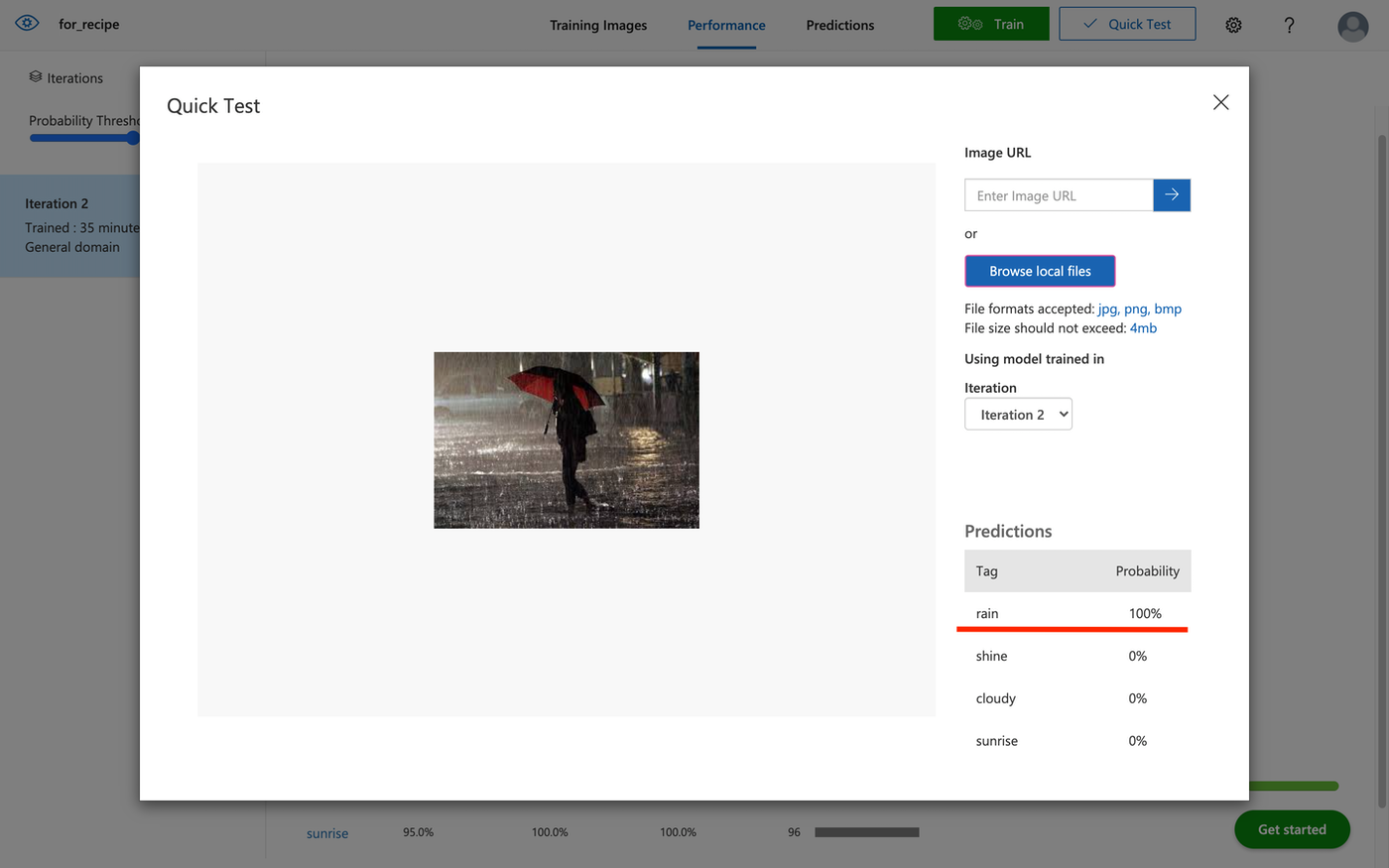
Task: Adjust the Probability Threshold slider handle
Action: pyautogui.click(x=133, y=138)
